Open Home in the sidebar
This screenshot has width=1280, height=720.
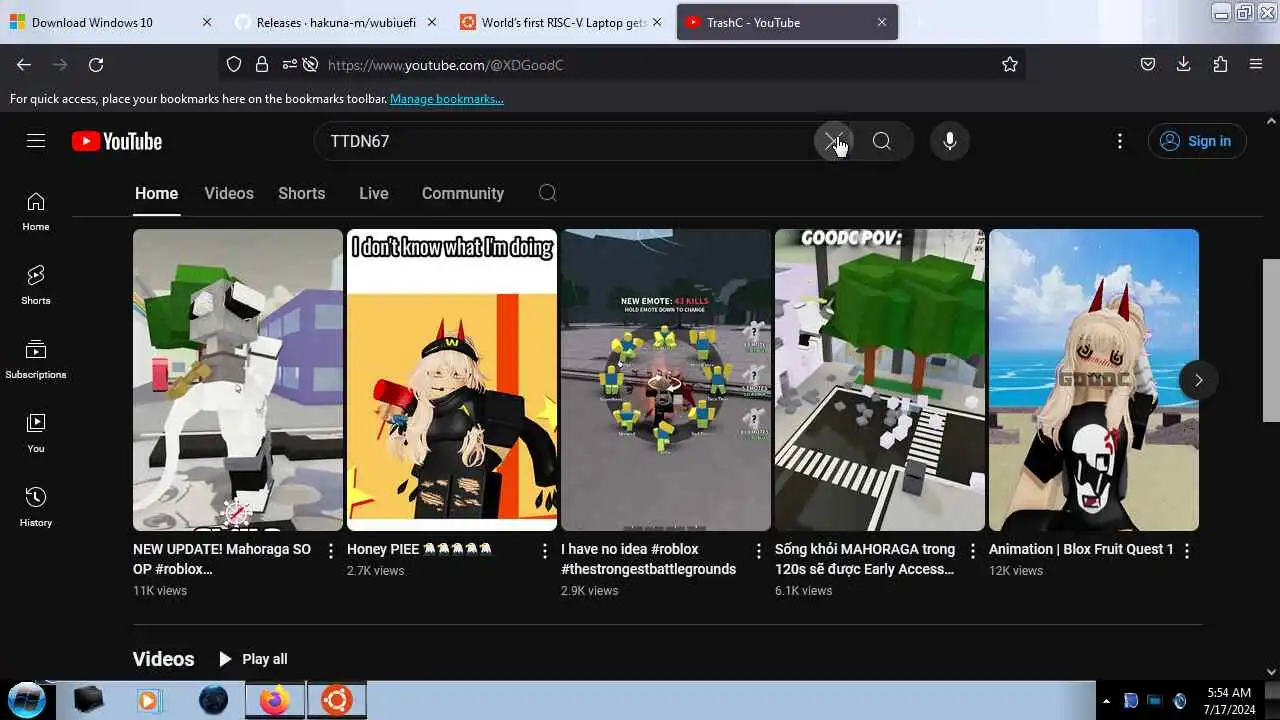(36, 212)
